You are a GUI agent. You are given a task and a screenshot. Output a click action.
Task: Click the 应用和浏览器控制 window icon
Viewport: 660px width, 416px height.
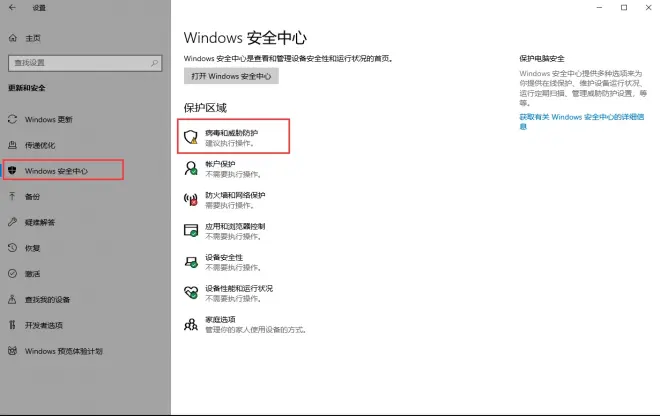(x=191, y=230)
